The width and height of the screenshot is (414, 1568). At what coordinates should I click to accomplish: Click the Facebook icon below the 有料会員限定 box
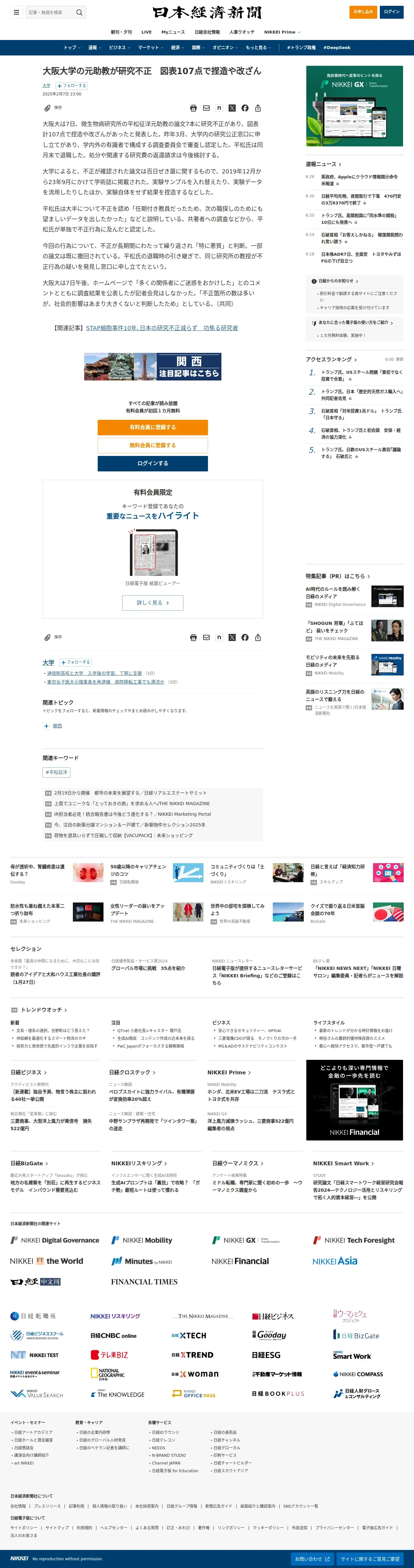(245, 637)
